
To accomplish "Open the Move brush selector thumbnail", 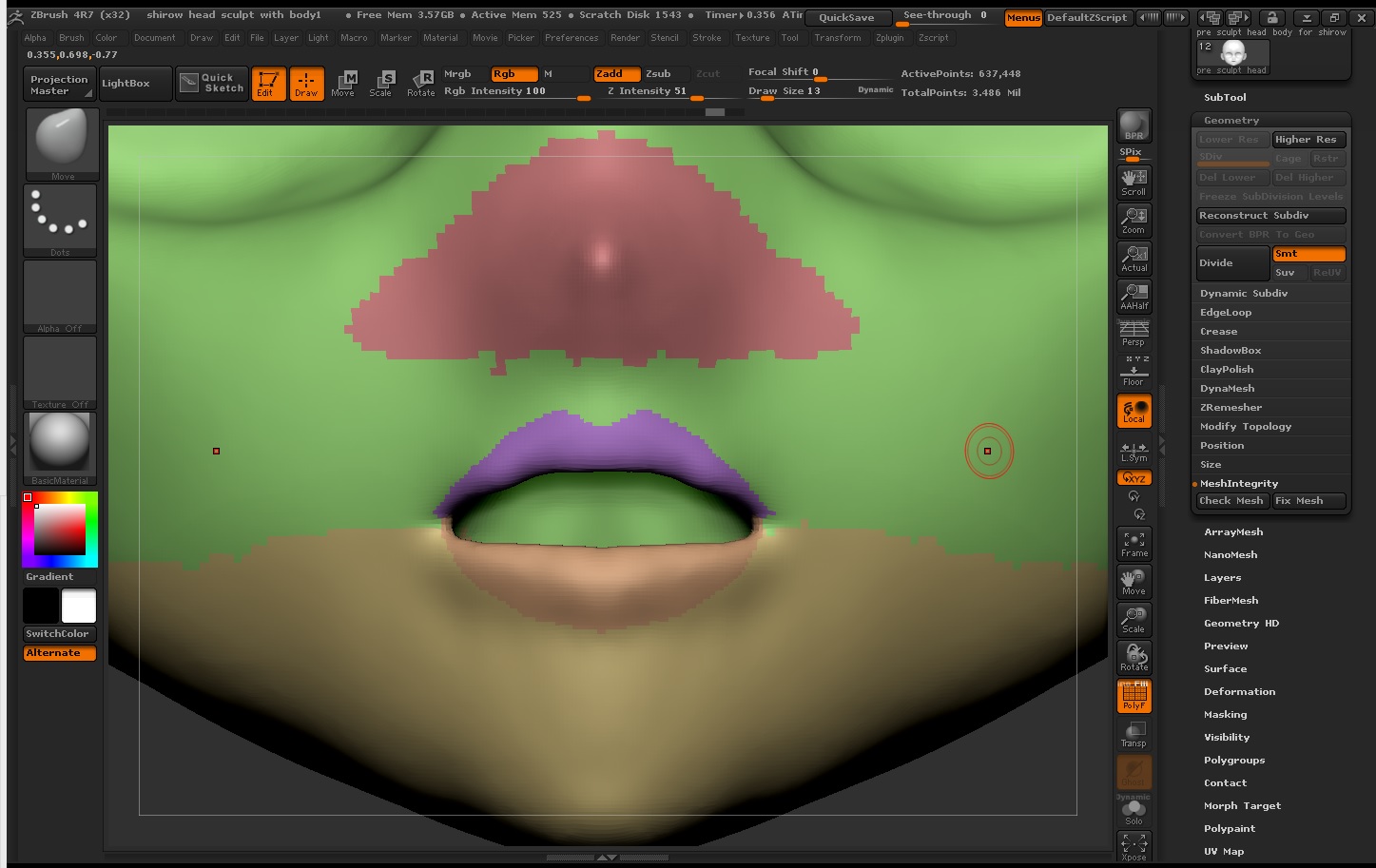I will tap(61, 145).
